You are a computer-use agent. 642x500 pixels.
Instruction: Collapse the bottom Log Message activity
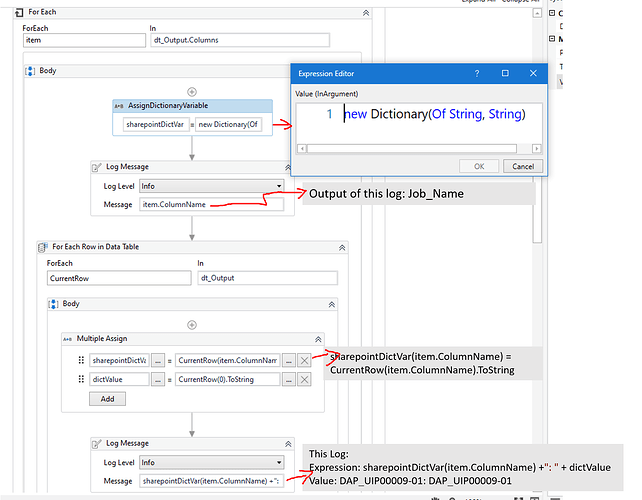click(x=288, y=444)
